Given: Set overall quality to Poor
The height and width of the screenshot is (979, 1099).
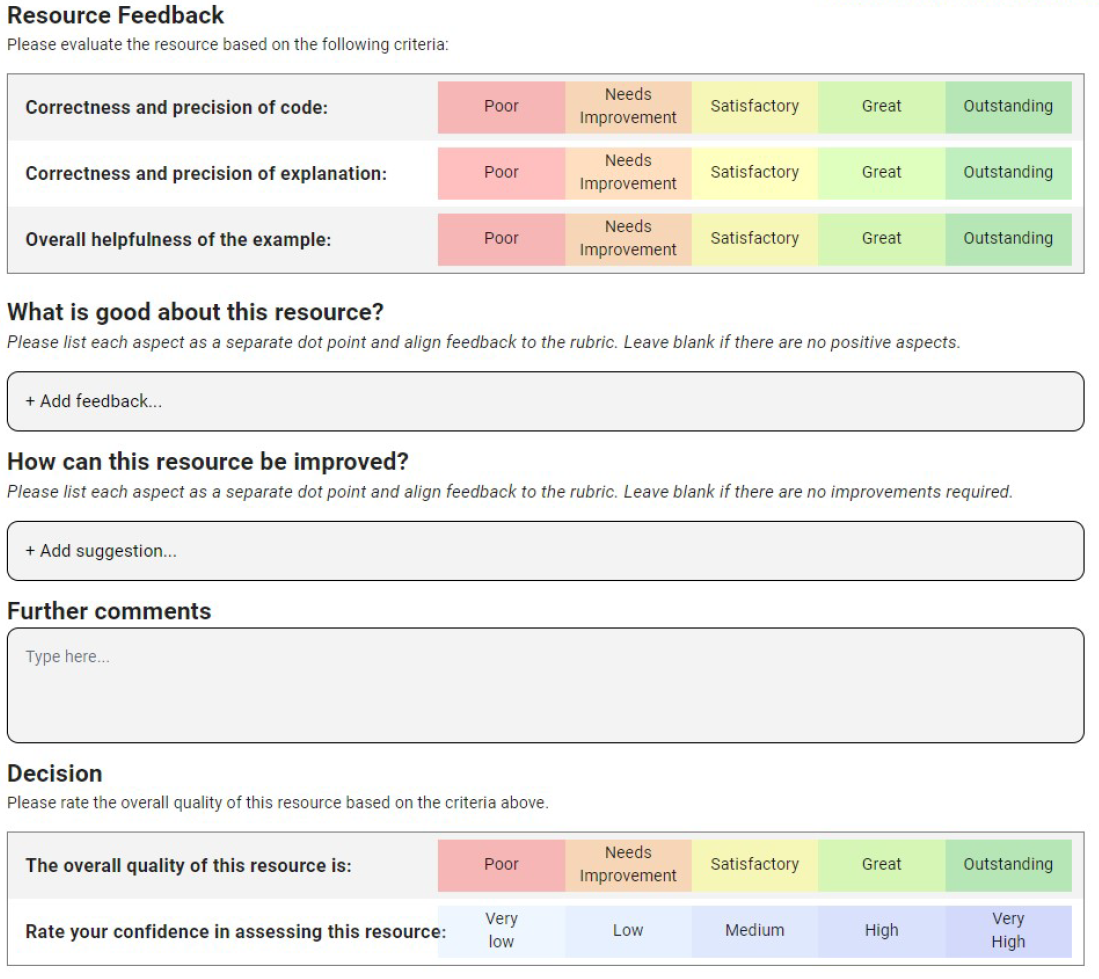Looking at the screenshot, I should pos(501,865).
